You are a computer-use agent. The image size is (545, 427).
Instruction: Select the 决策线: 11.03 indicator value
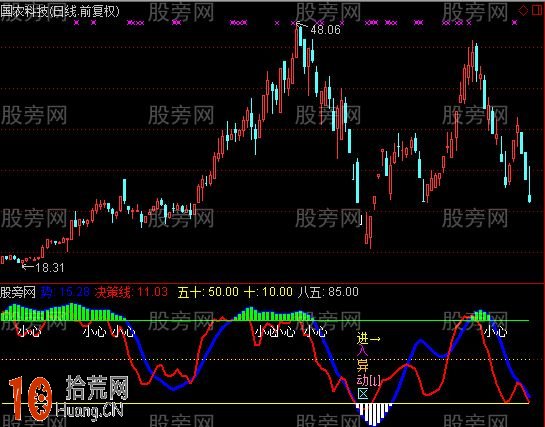(131, 292)
